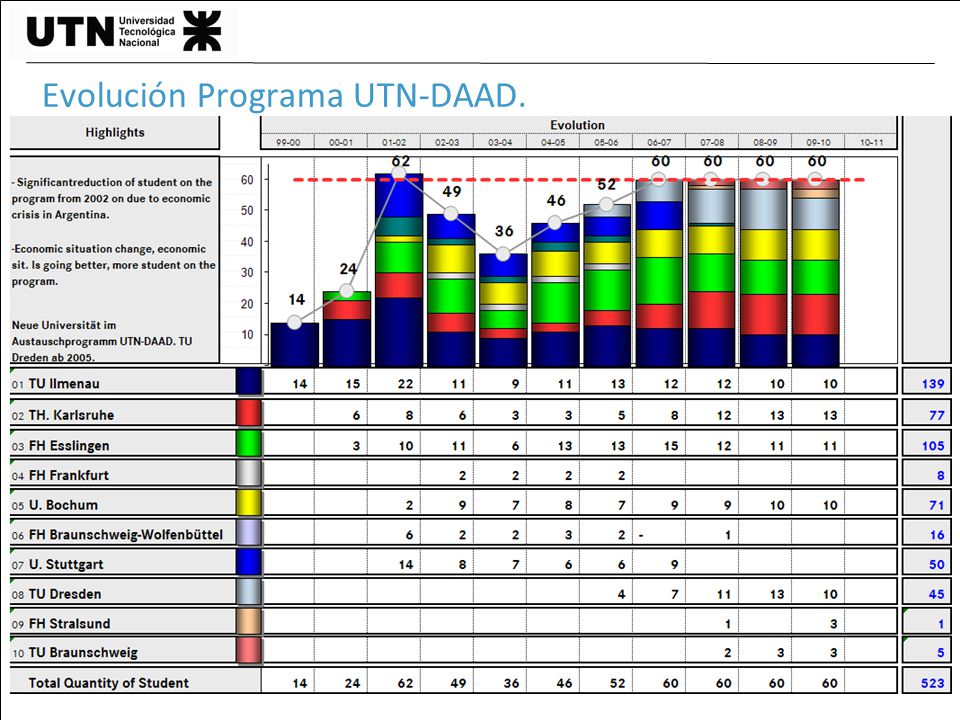This screenshot has height=720, width=960.
Task: Click the total row value 62
Action: tap(405, 683)
